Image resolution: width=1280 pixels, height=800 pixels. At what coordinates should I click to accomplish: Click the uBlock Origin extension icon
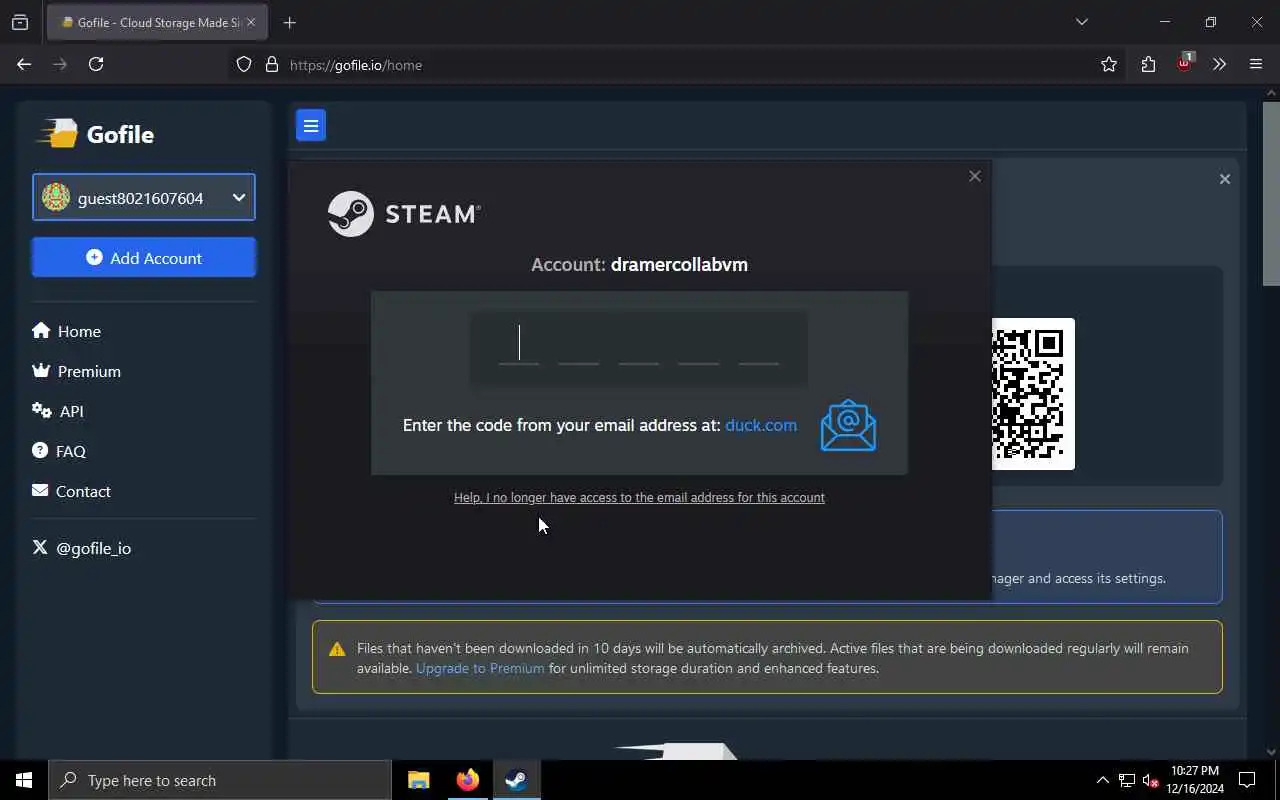(x=1185, y=63)
